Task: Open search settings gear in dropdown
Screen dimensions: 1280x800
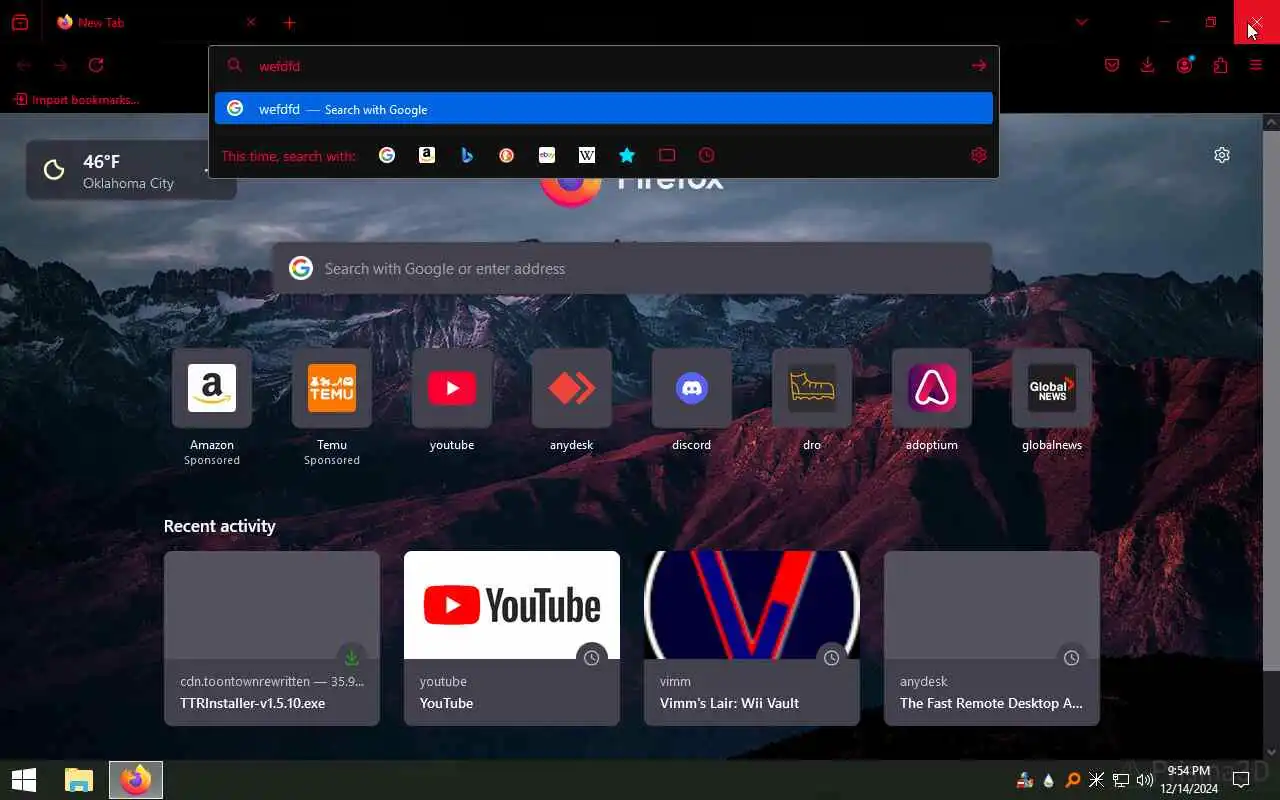Action: point(979,155)
